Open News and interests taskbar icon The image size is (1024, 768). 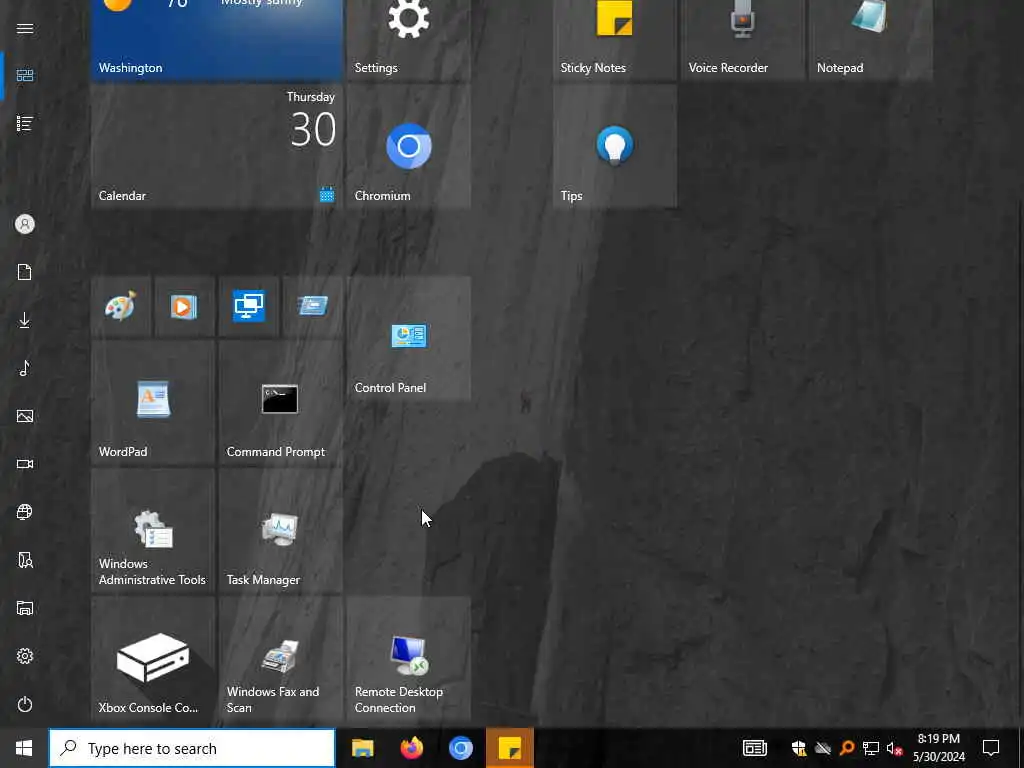754,748
